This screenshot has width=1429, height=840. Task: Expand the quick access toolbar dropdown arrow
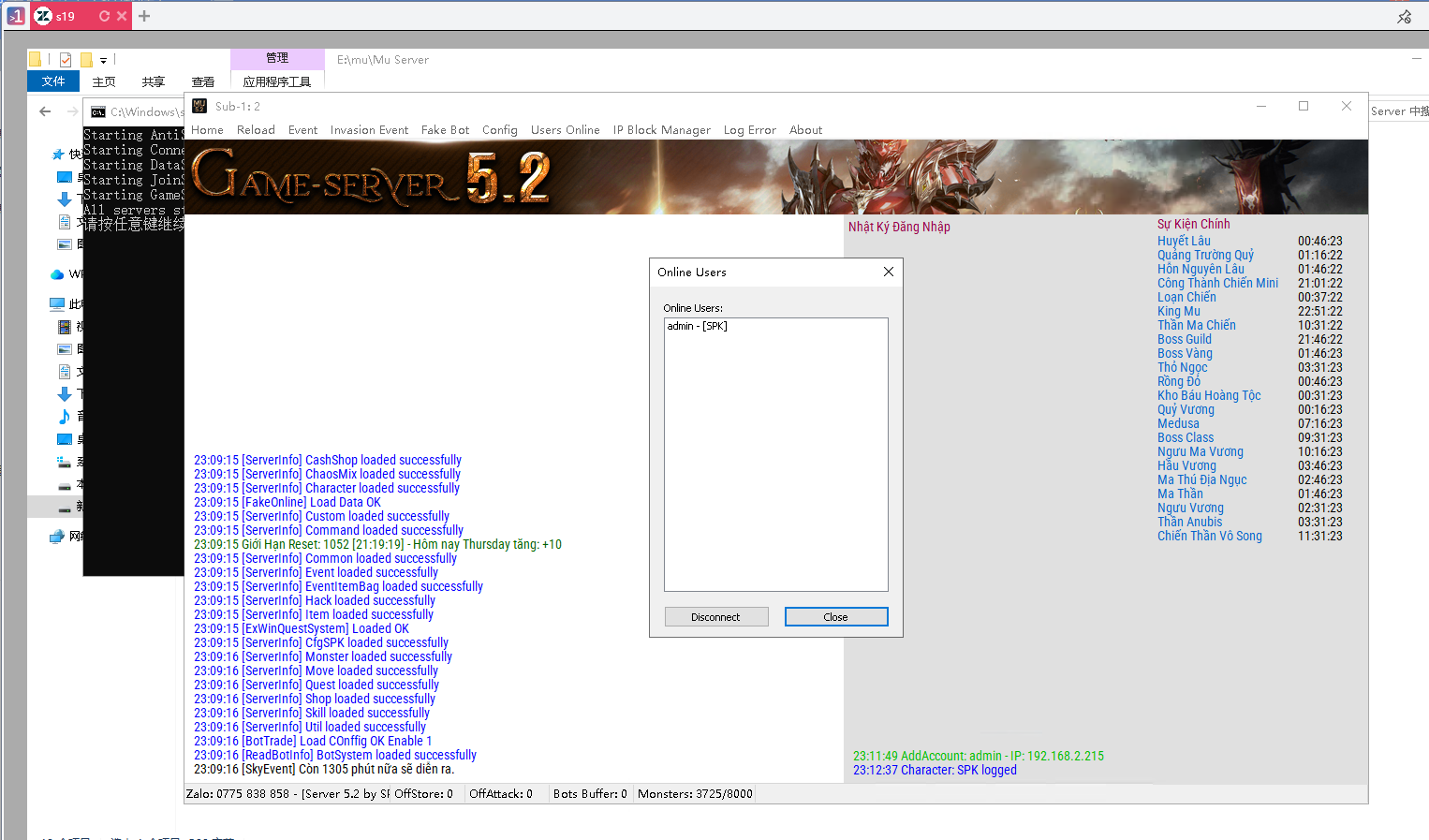tap(103, 61)
